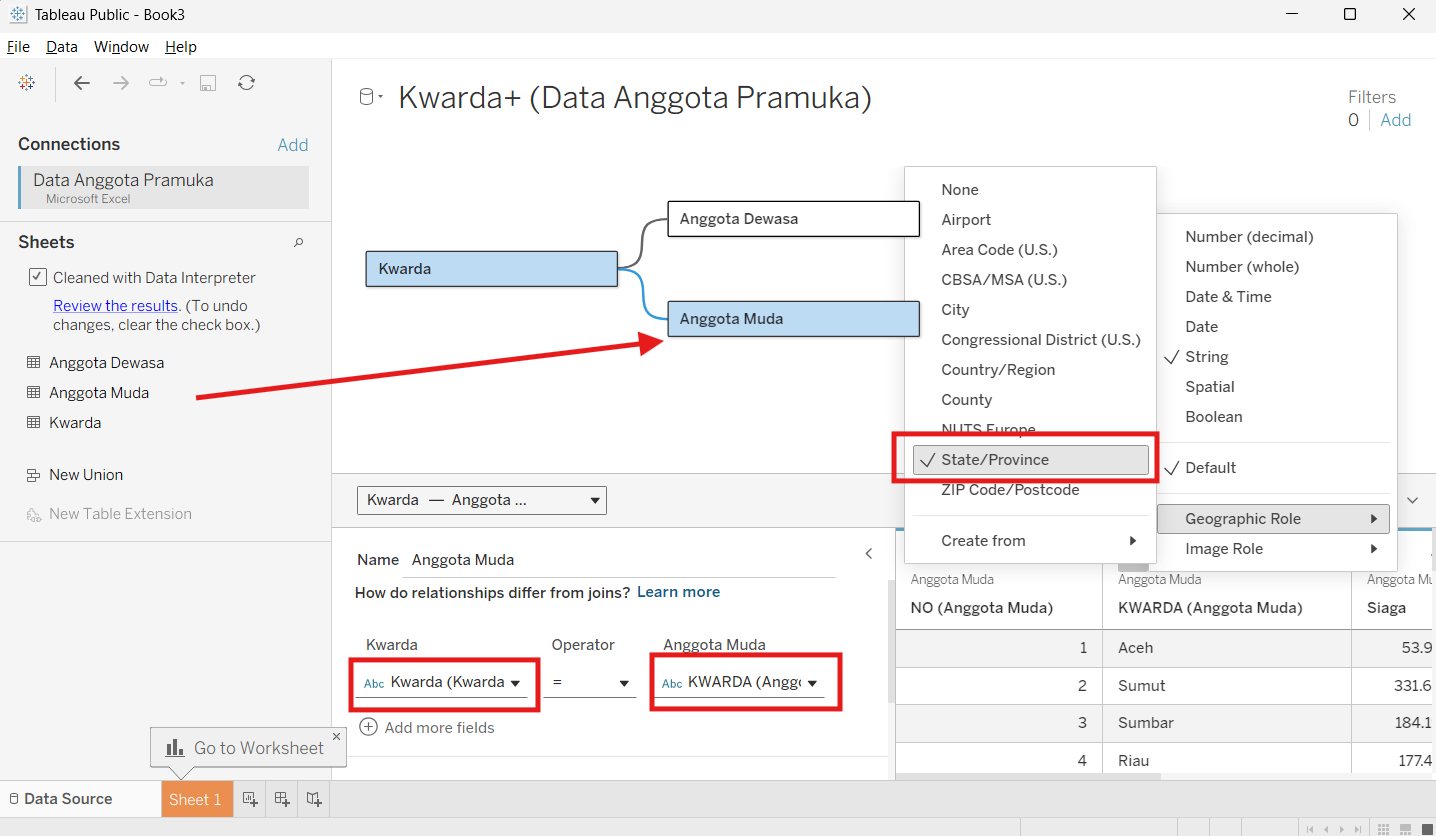Image resolution: width=1436 pixels, height=836 pixels.
Task: Click the first-sheet navigation arrow in status bar
Action: pyautogui.click(x=1311, y=829)
